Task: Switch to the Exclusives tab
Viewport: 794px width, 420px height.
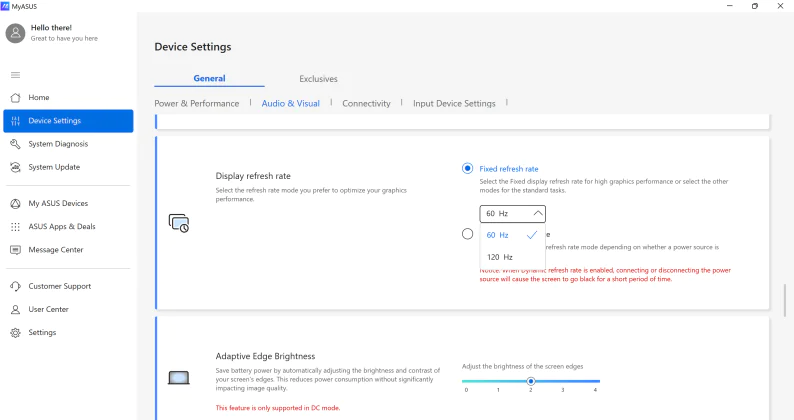Action: (x=318, y=79)
